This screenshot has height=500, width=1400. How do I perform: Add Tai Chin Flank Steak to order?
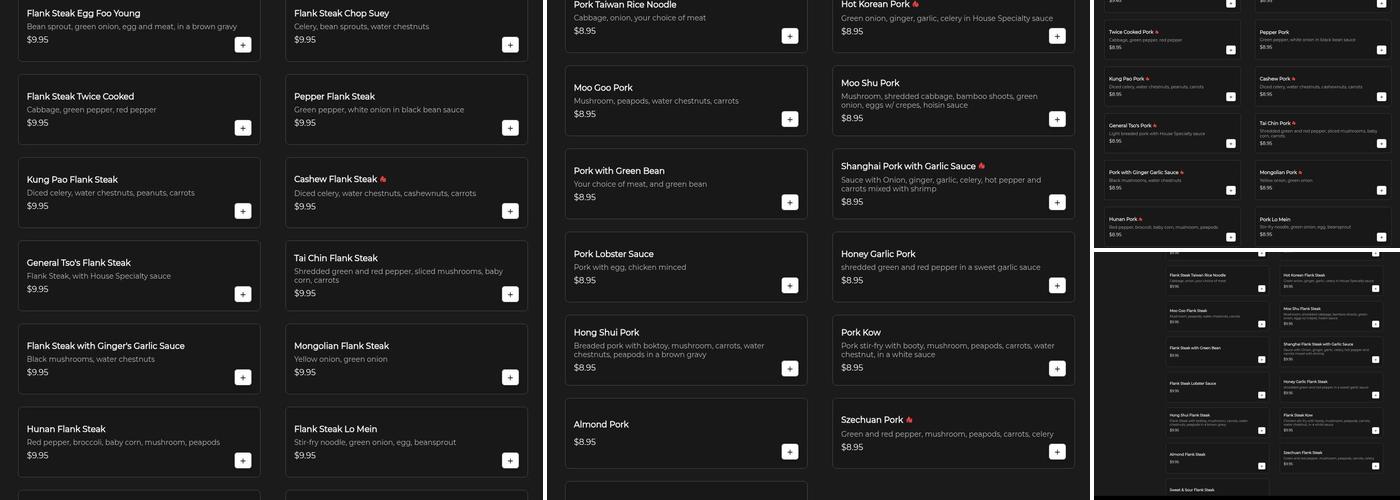pyautogui.click(x=510, y=293)
